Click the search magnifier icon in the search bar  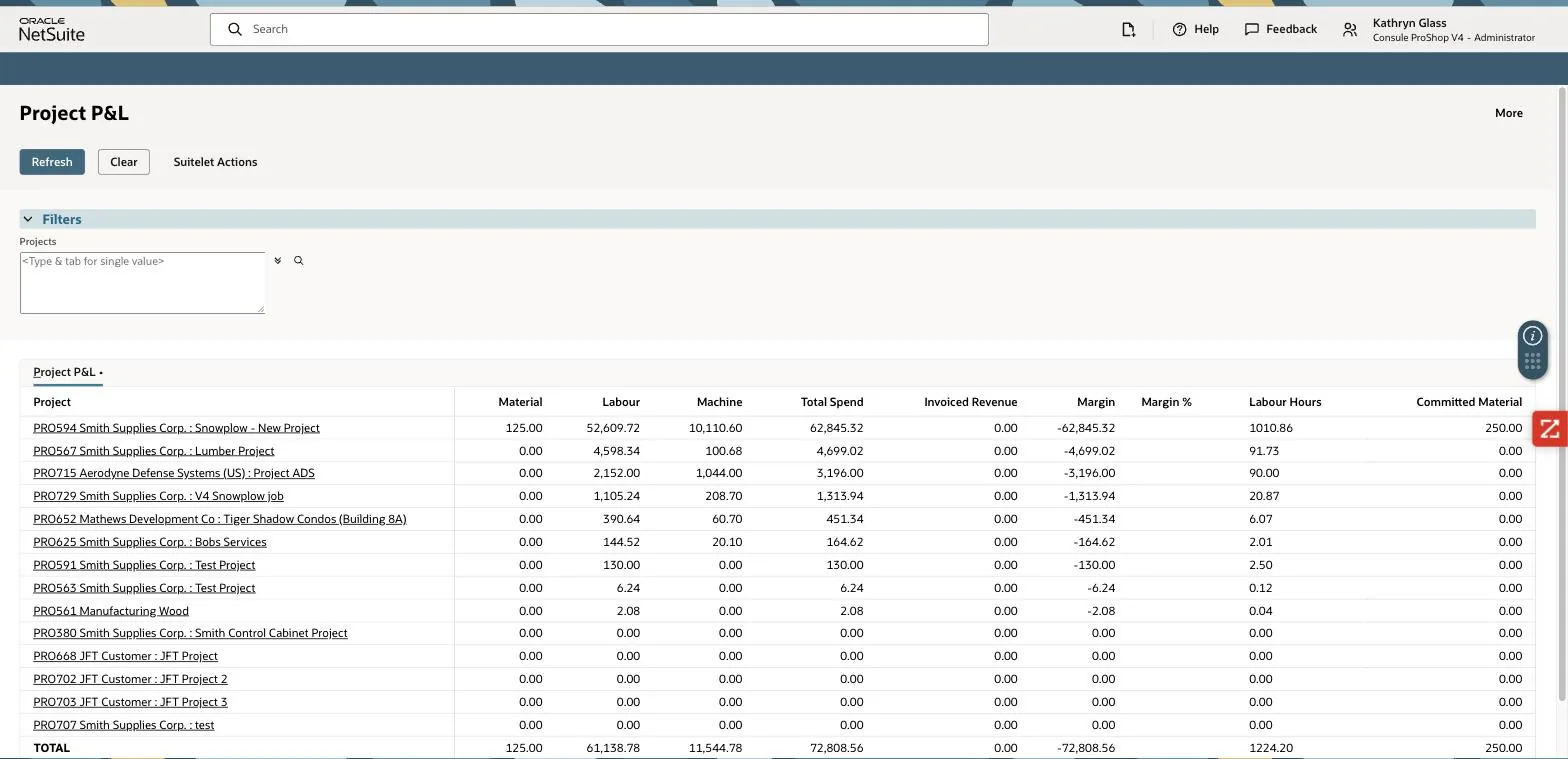pos(235,29)
